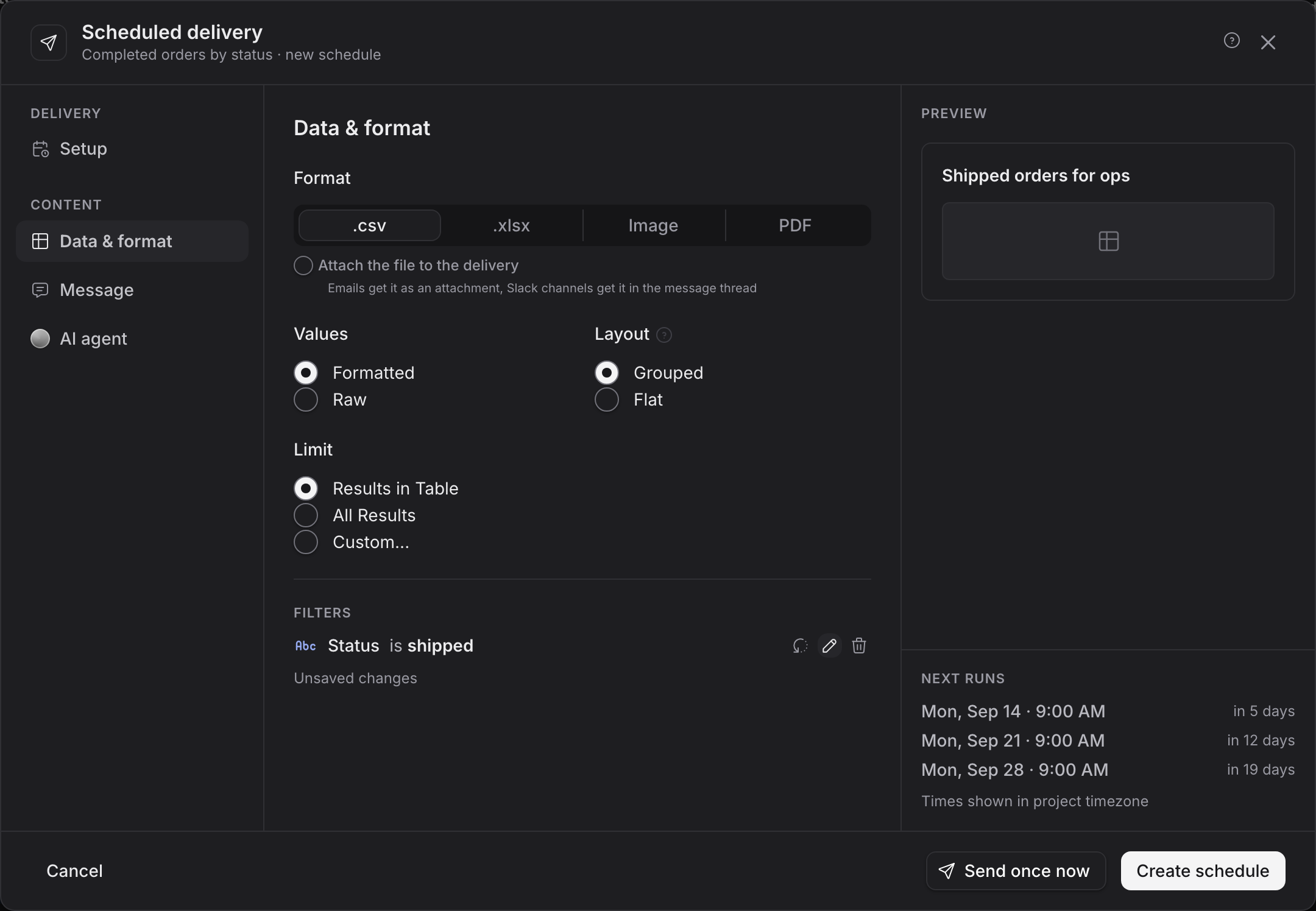Click the message bubble icon beside Message
Image resolution: width=1316 pixels, height=911 pixels.
pyautogui.click(x=40, y=290)
